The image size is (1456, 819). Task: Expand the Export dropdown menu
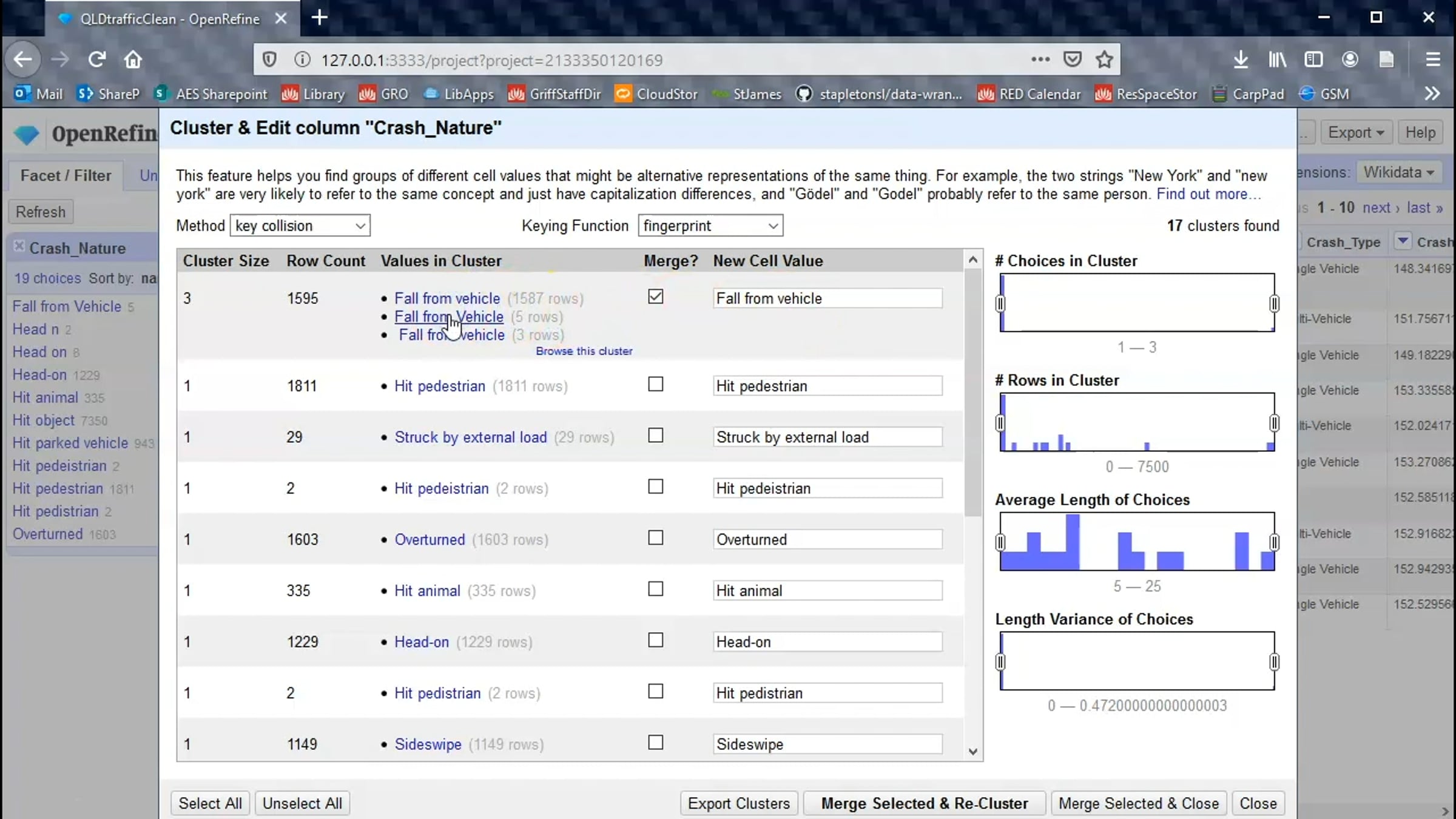pyautogui.click(x=1355, y=132)
